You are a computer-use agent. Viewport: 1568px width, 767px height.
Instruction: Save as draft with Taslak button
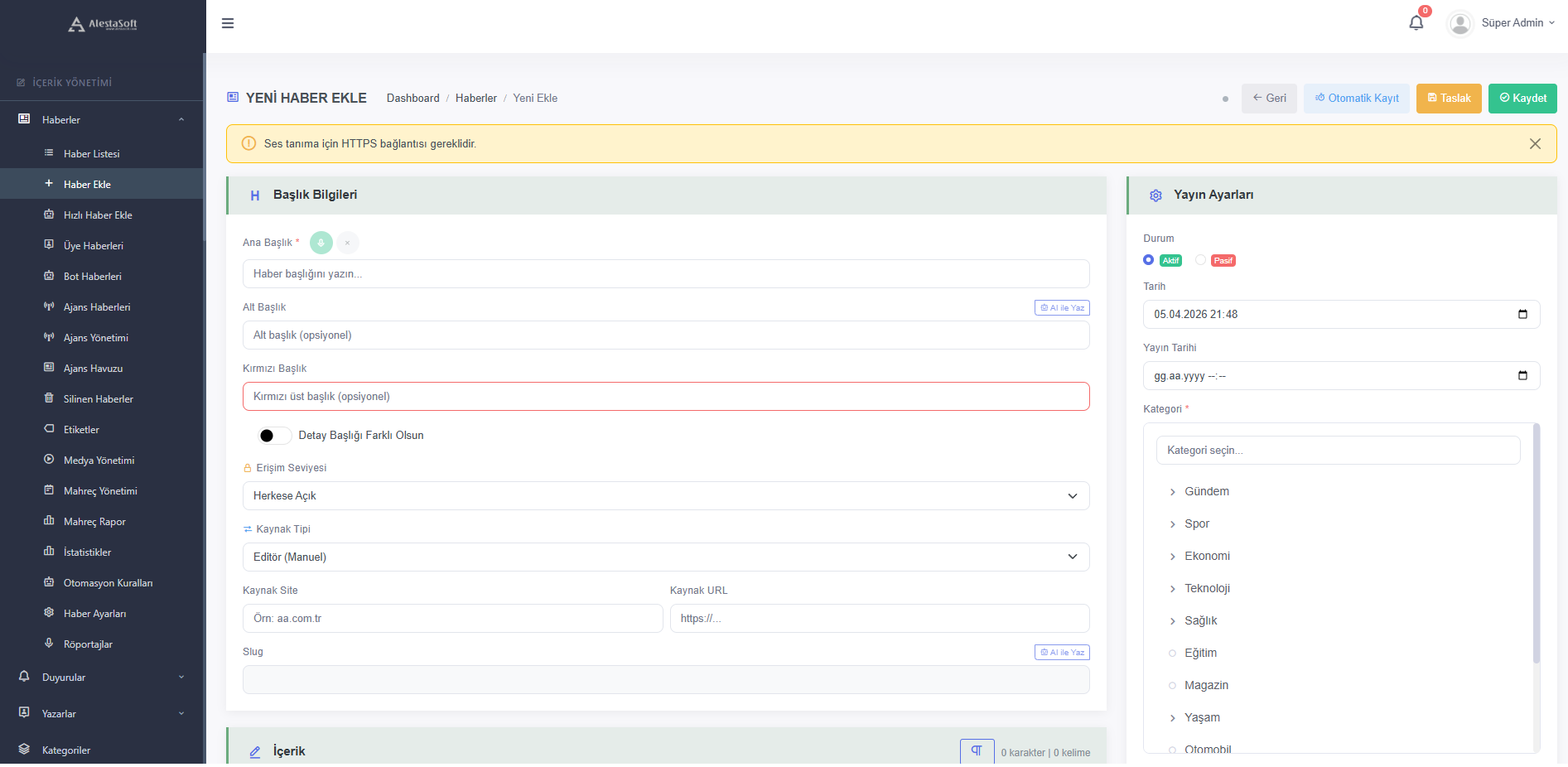pos(1448,99)
